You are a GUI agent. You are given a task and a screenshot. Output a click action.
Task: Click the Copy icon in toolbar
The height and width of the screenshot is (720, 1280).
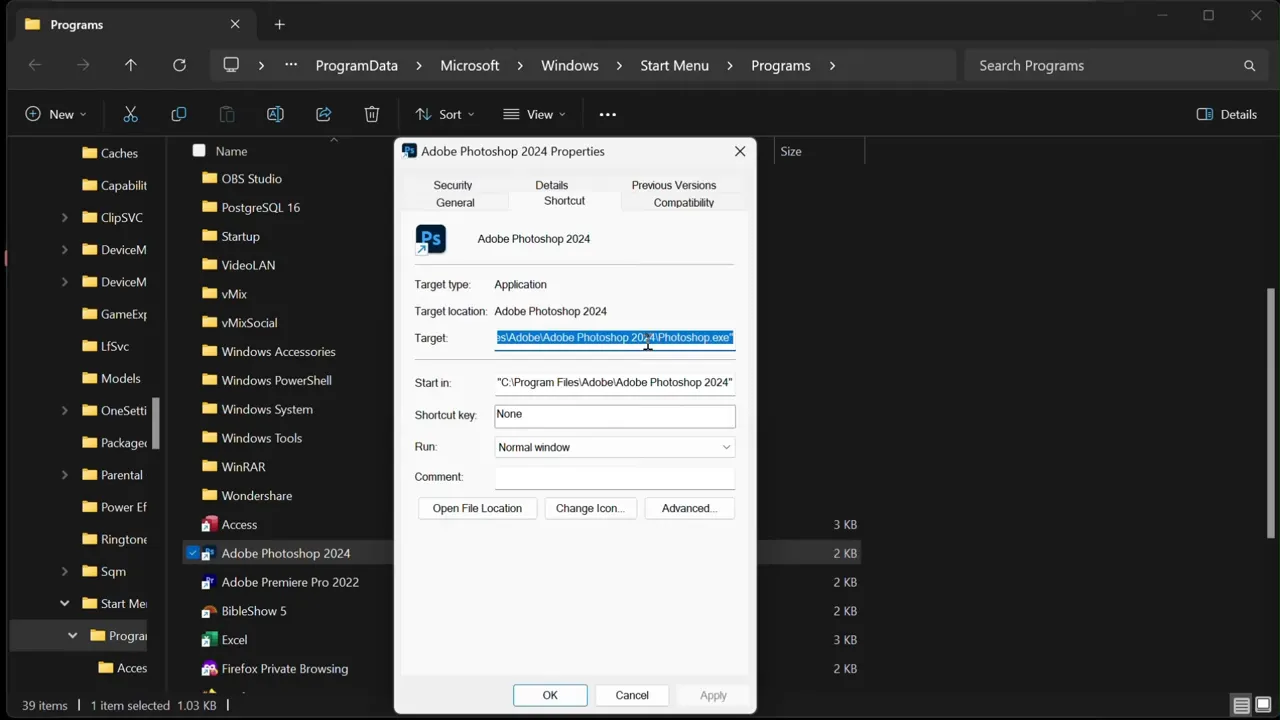(x=179, y=115)
